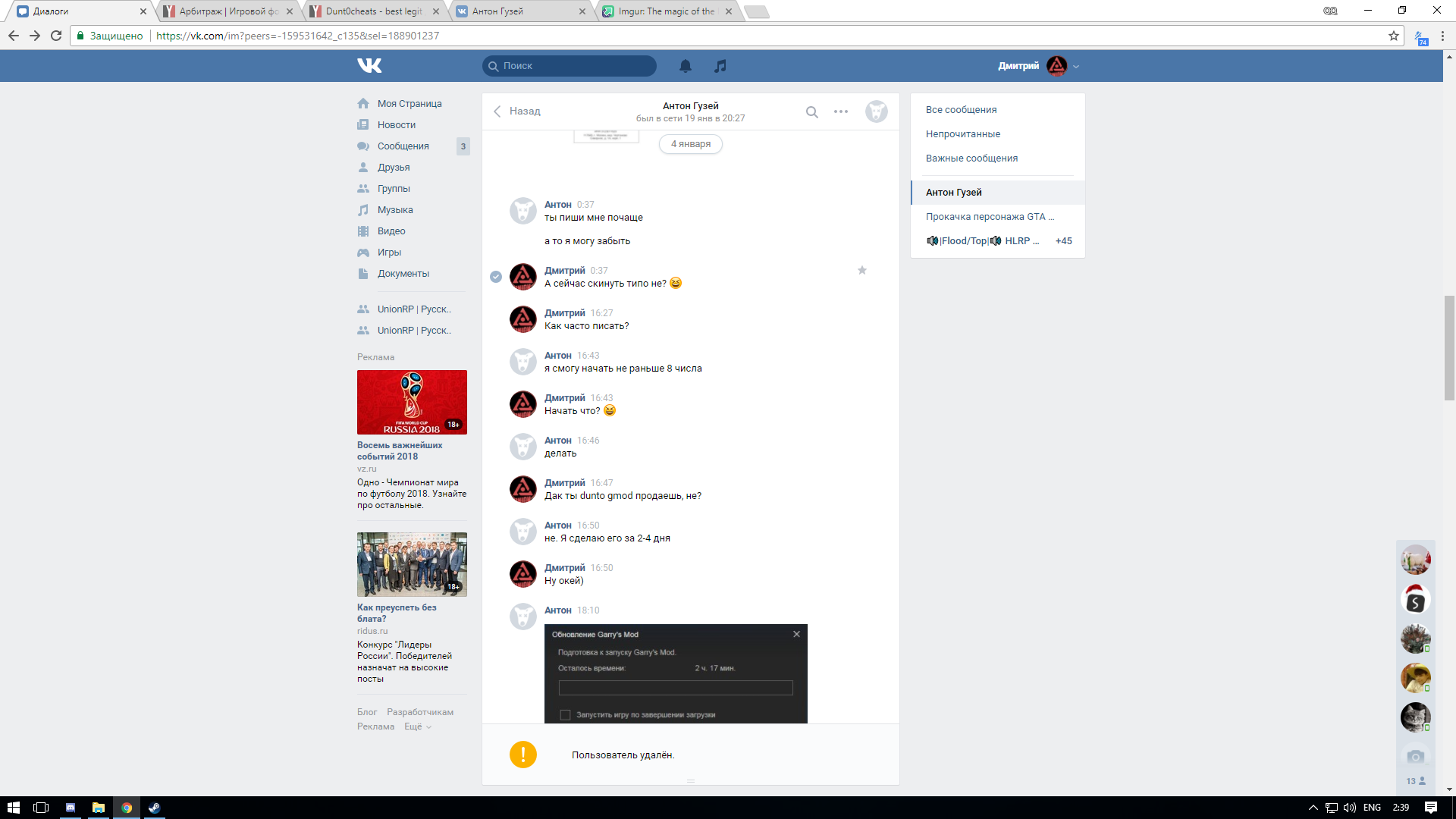Click the VK search field
The width and height of the screenshot is (1456, 819).
(570, 66)
